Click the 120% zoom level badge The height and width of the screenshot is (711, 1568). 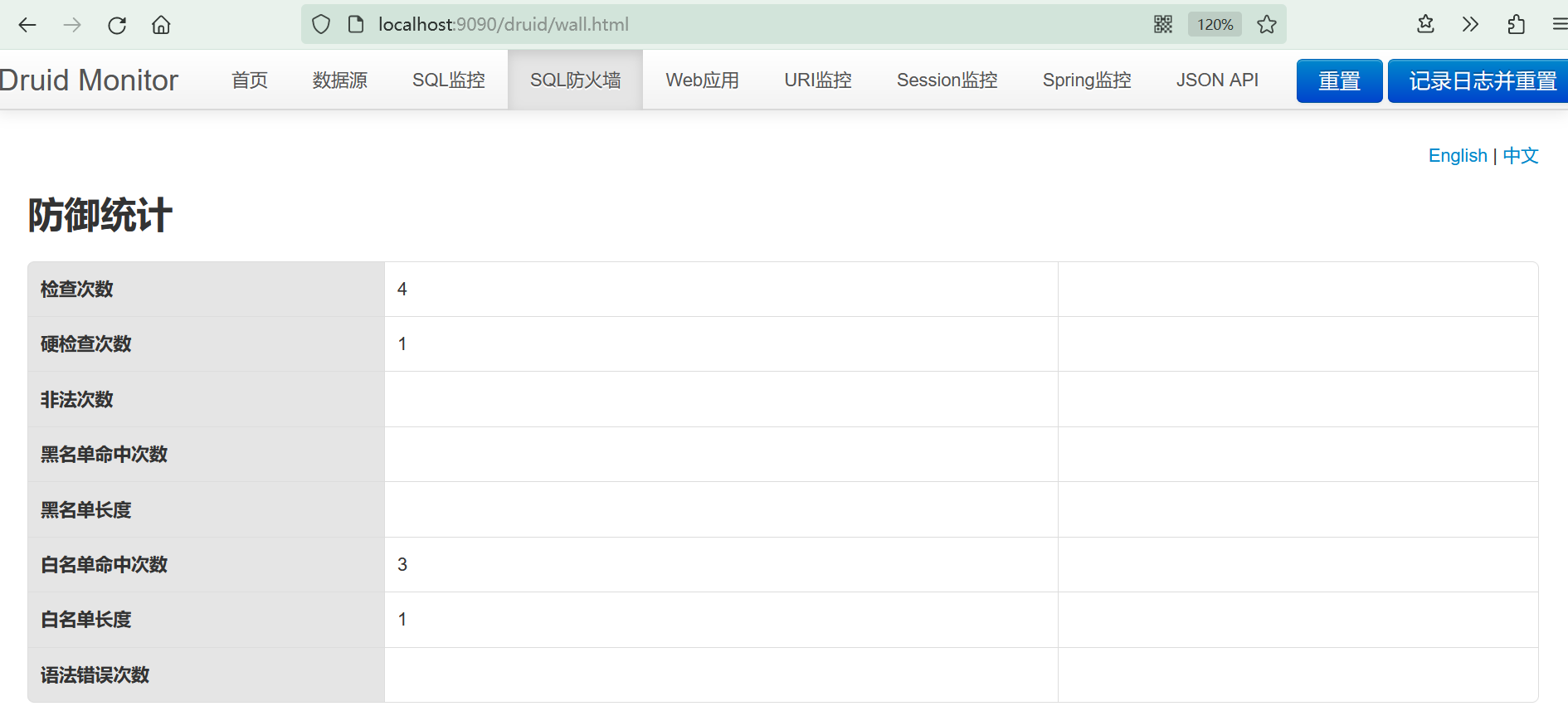tap(1215, 25)
